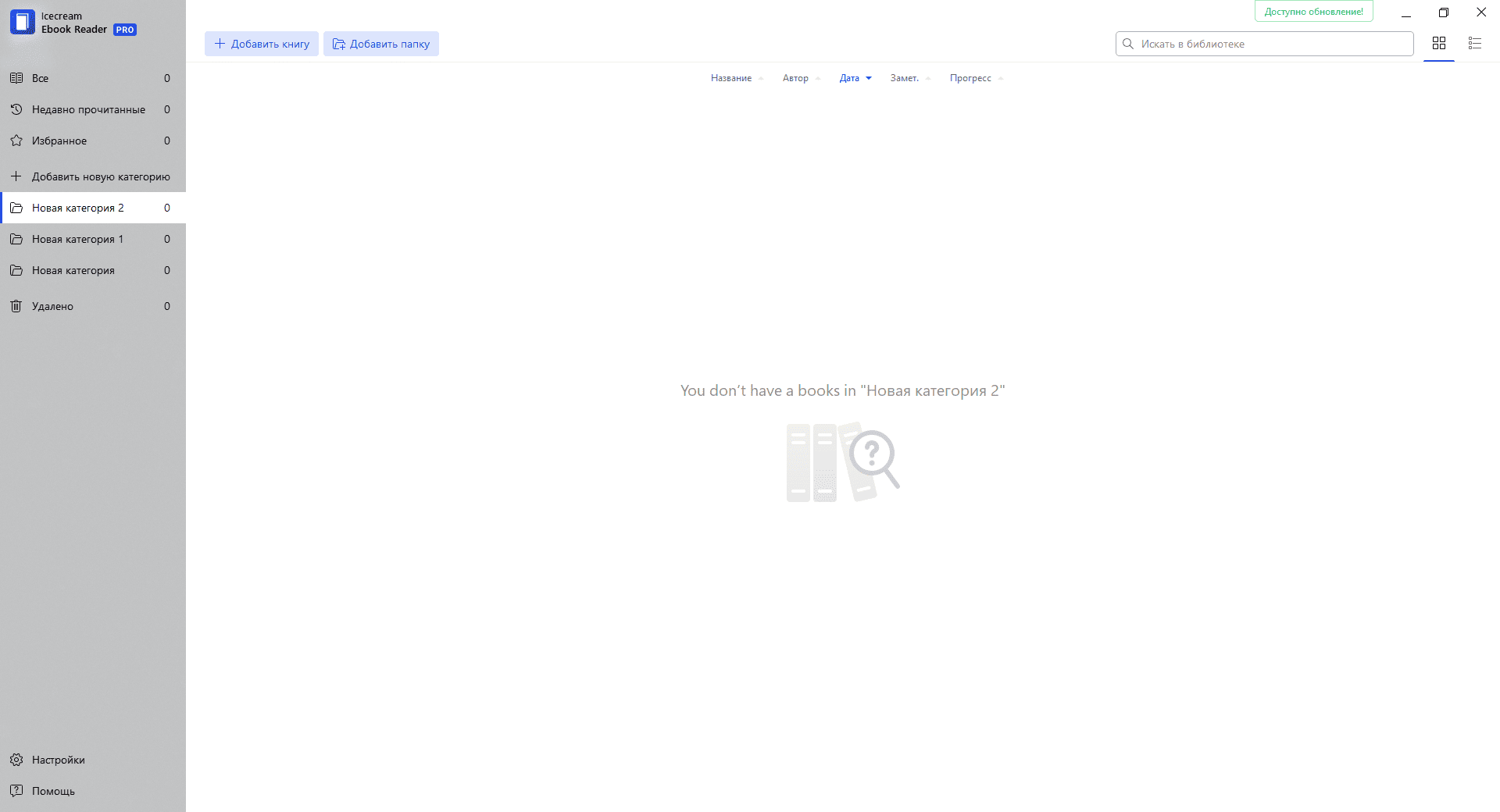Open the Help section icon
1500x812 pixels.
coord(16,791)
